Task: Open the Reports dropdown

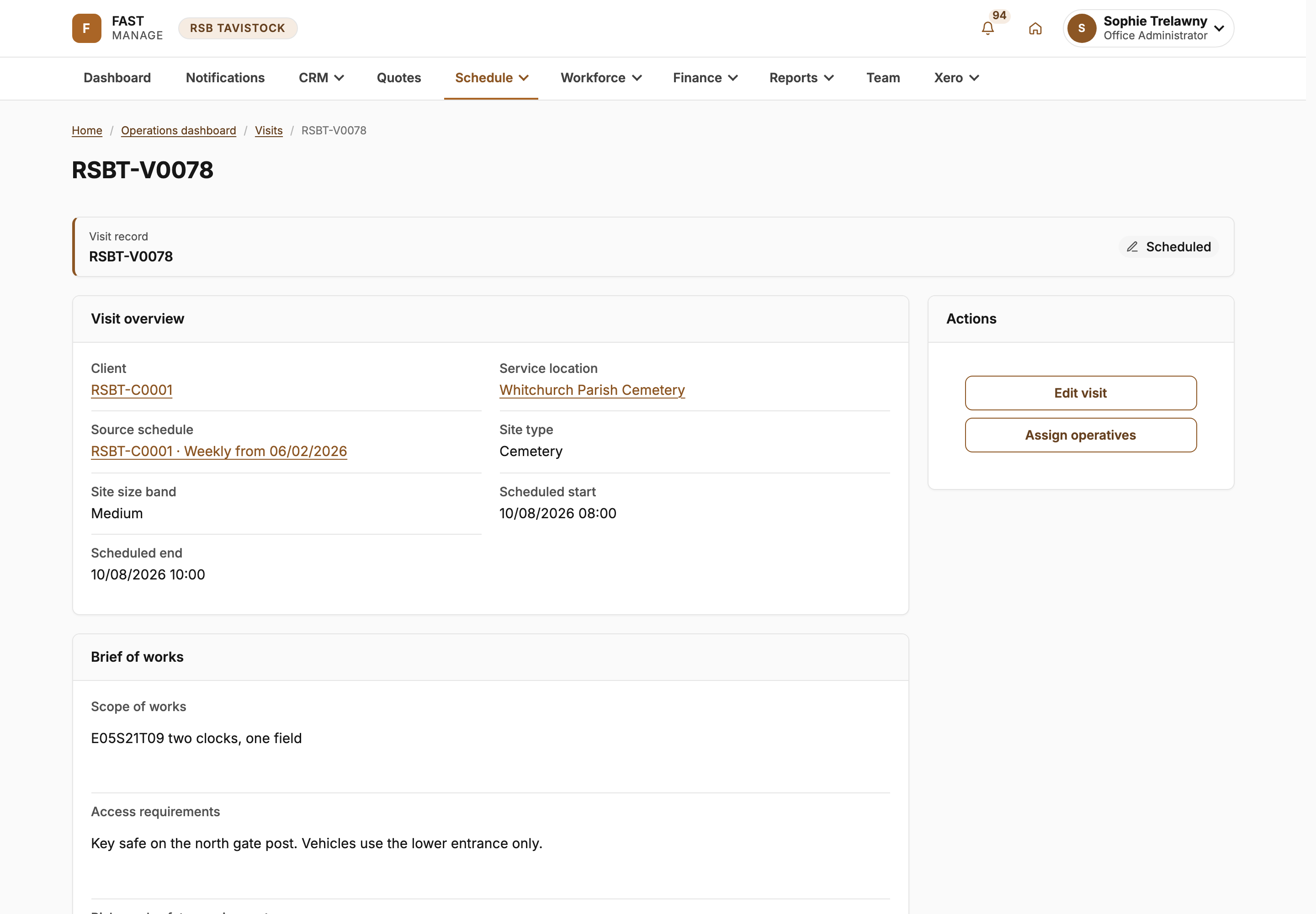Action: [x=802, y=78]
